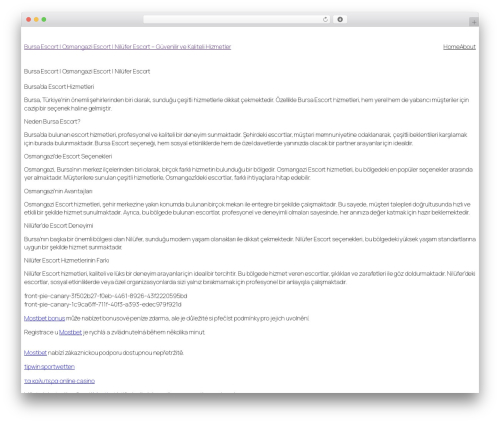
Task: Follow the online casino link
Action: pyautogui.click(x=59, y=381)
